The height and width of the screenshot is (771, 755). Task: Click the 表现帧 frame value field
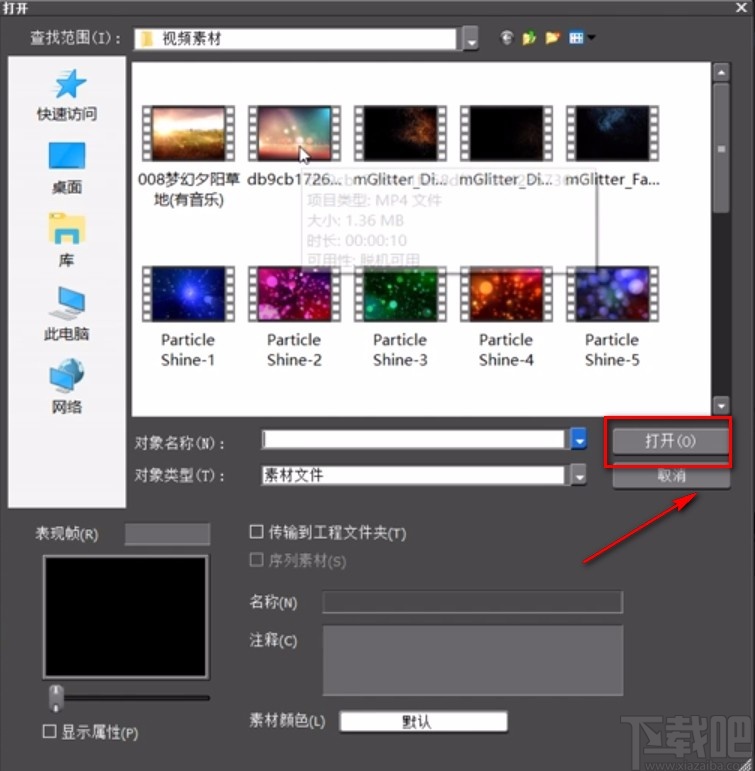tap(167, 534)
